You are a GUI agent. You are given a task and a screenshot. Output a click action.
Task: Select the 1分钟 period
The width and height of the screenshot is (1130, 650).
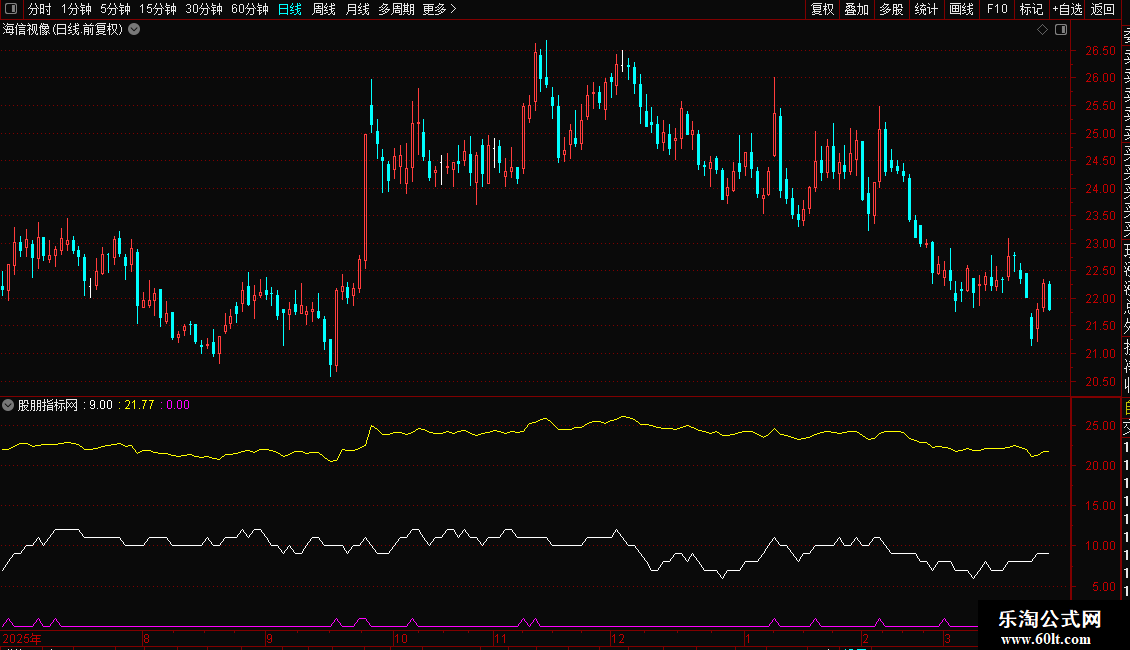point(76,9)
